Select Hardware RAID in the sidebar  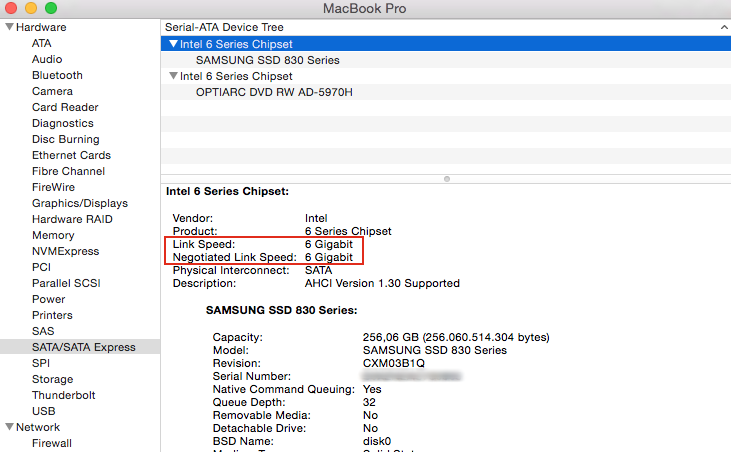pos(72,219)
